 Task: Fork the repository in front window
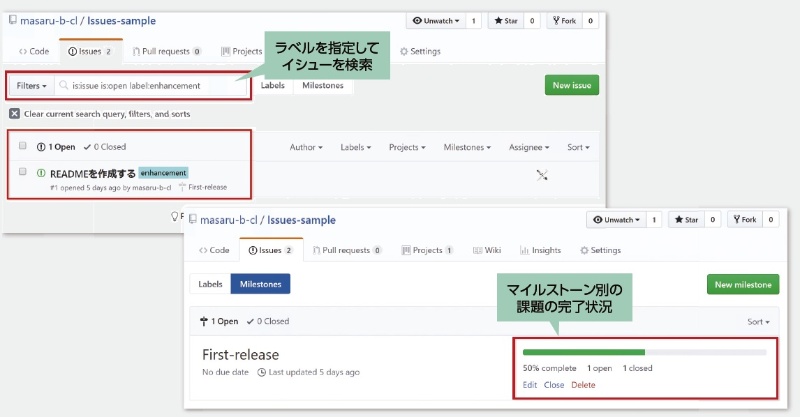tap(745, 220)
